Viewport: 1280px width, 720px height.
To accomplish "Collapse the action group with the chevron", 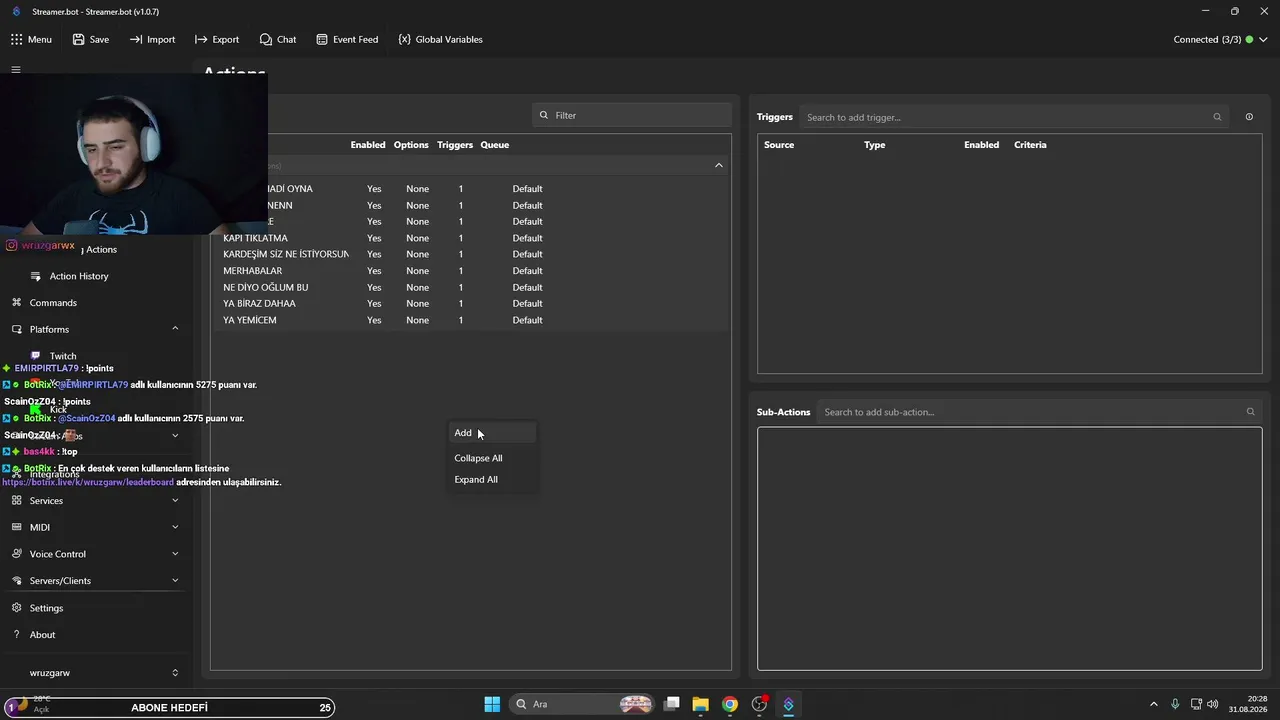I will pos(719,165).
